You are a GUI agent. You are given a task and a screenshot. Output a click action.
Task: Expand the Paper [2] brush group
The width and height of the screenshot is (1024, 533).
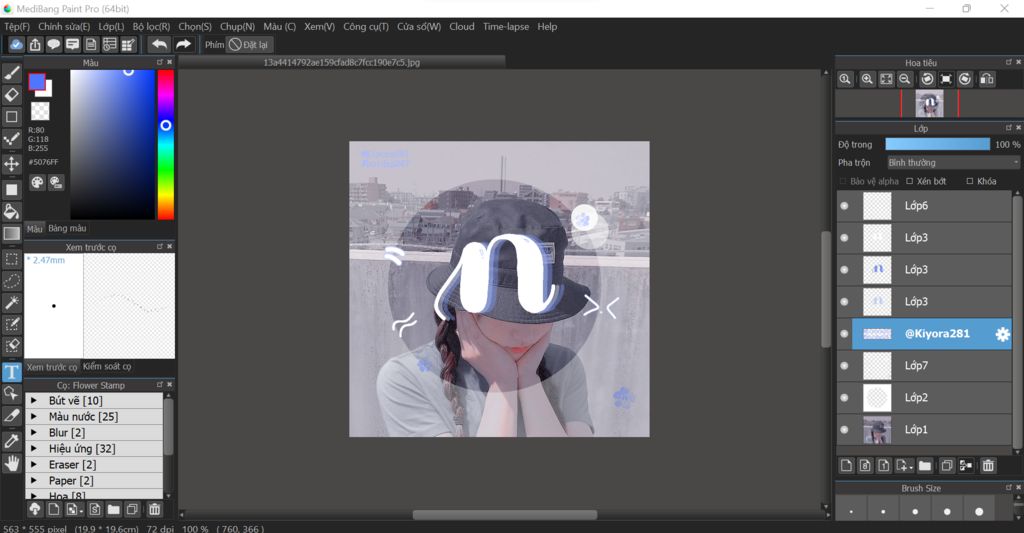coord(34,480)
